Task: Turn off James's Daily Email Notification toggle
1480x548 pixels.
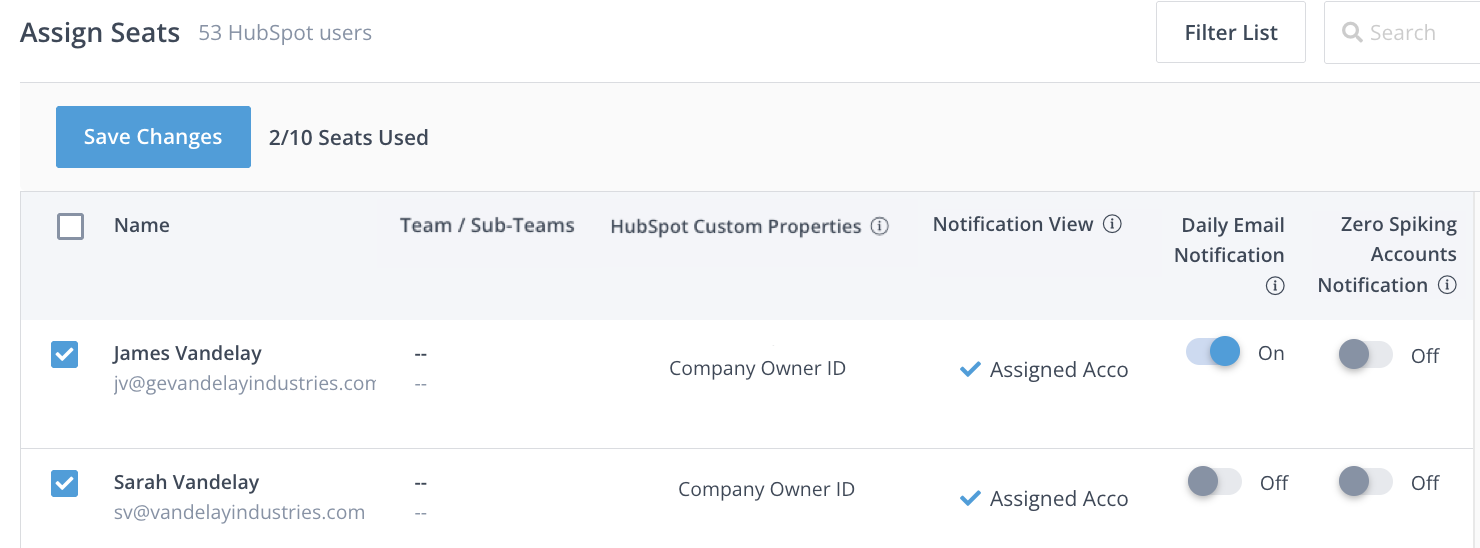Action: tap(1213, 352)
